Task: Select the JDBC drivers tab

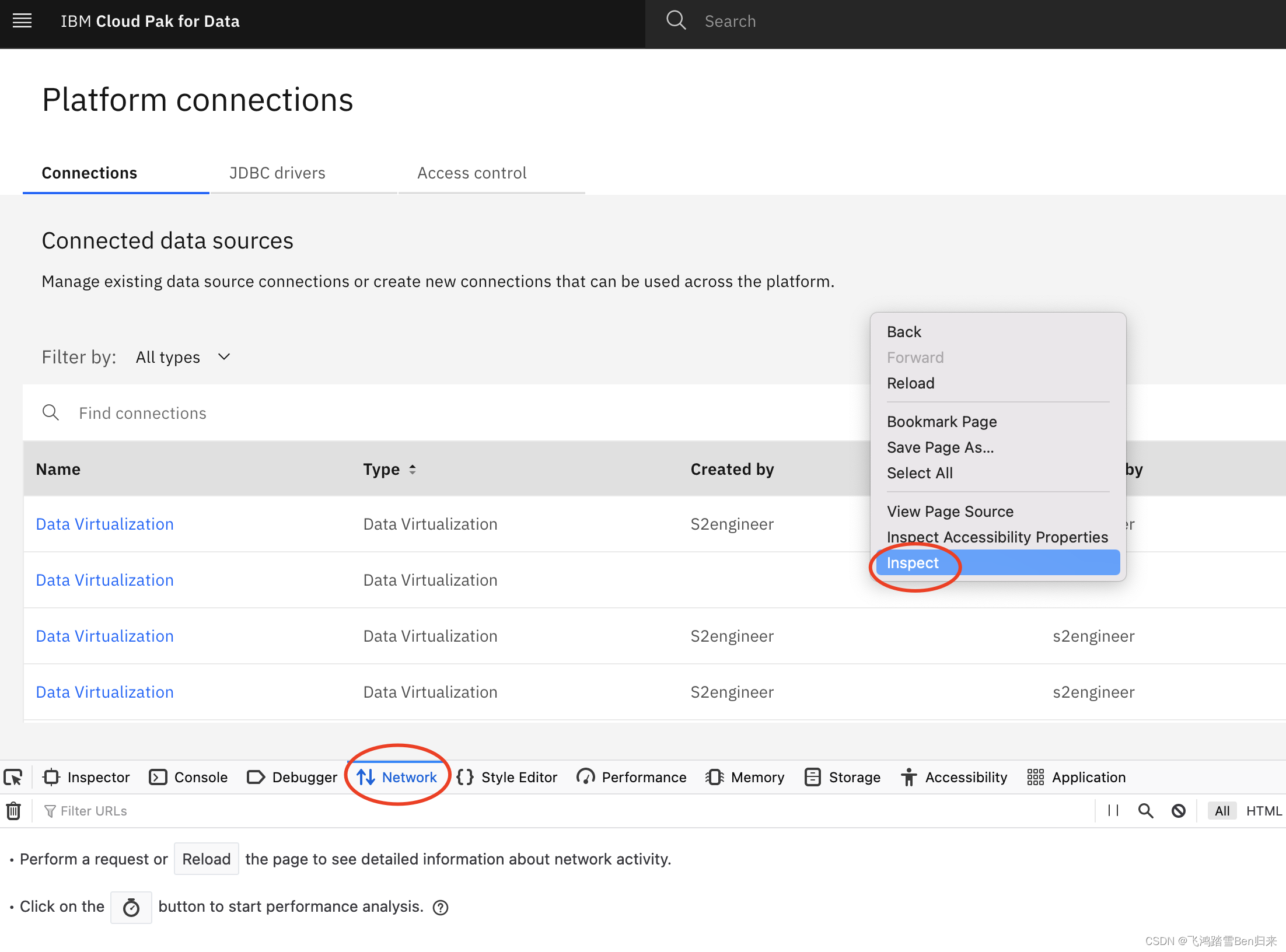Action: [x=277, y=173]
